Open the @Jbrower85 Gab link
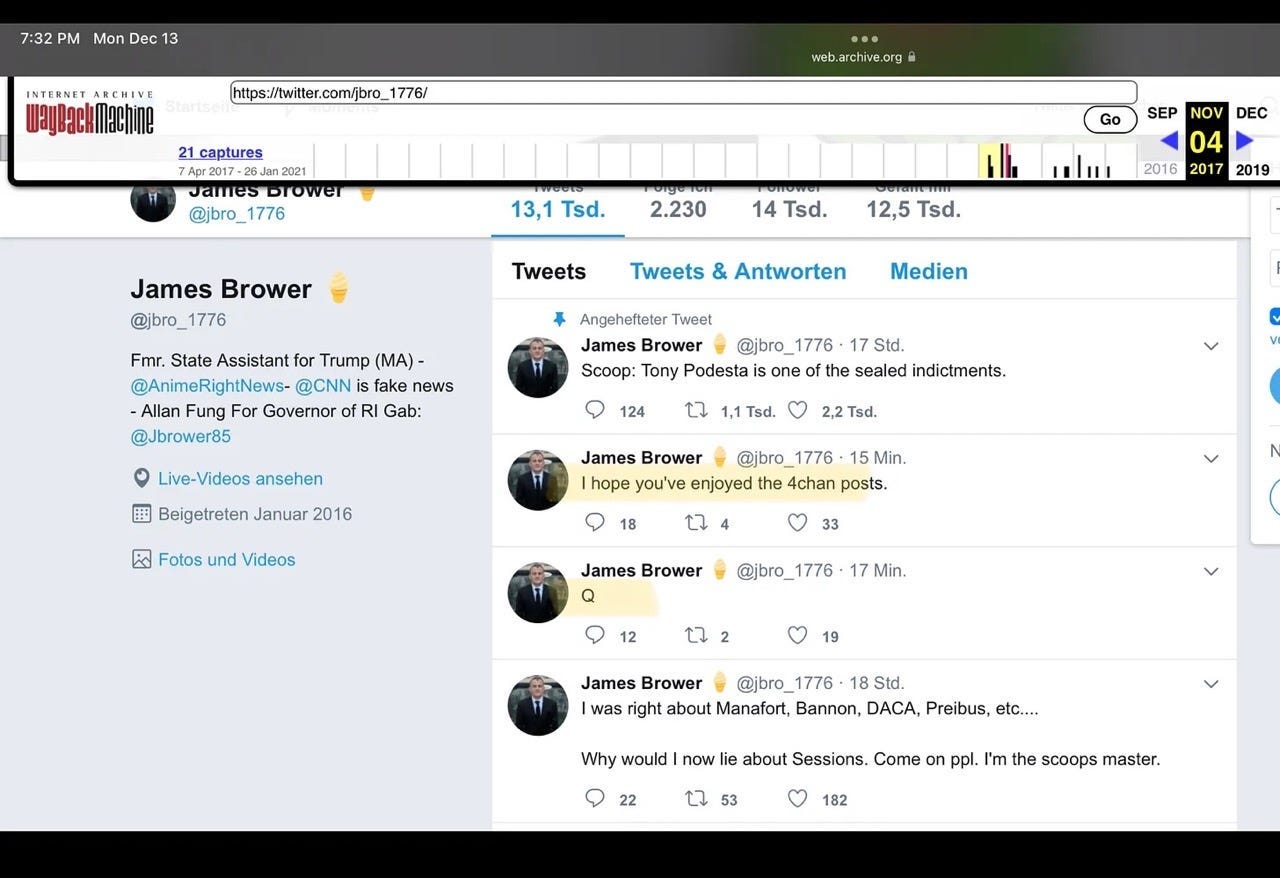The image size is (1280, 878). 181,436
